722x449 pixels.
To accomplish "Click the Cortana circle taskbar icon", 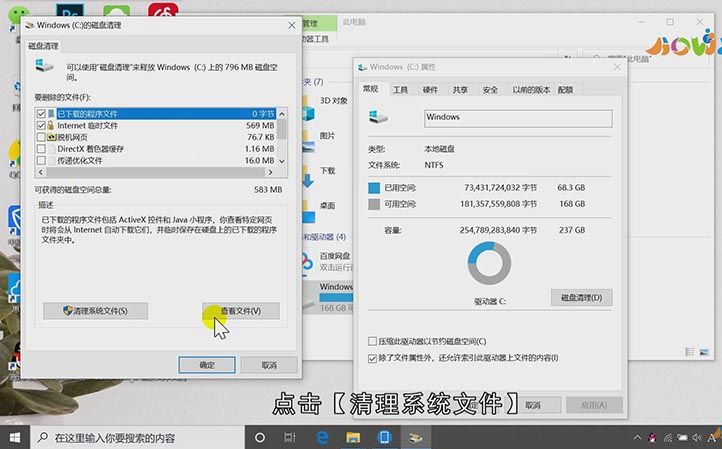I will [x=260, y=437].
